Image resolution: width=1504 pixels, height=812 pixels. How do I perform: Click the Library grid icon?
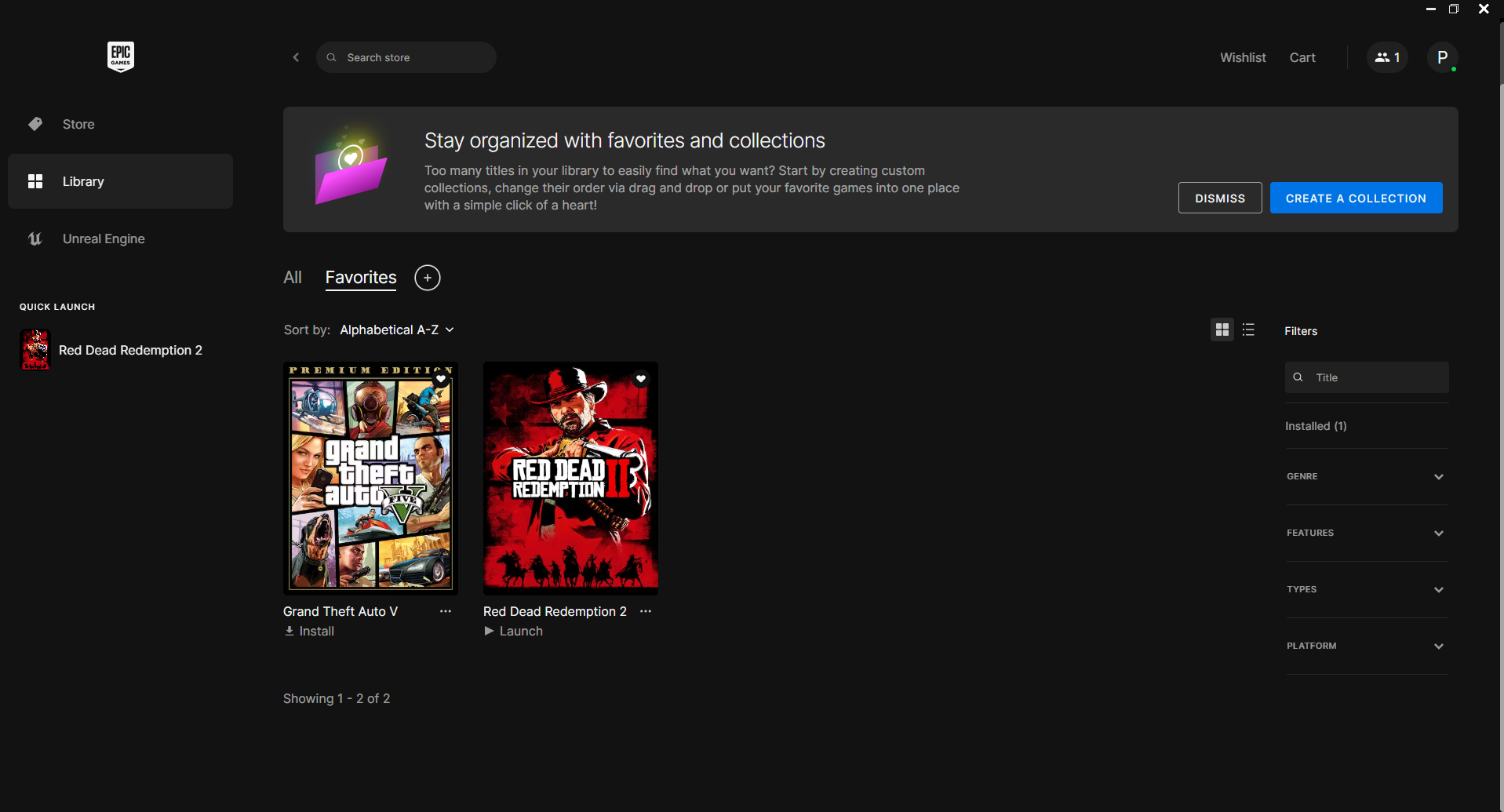click(35, 181)
